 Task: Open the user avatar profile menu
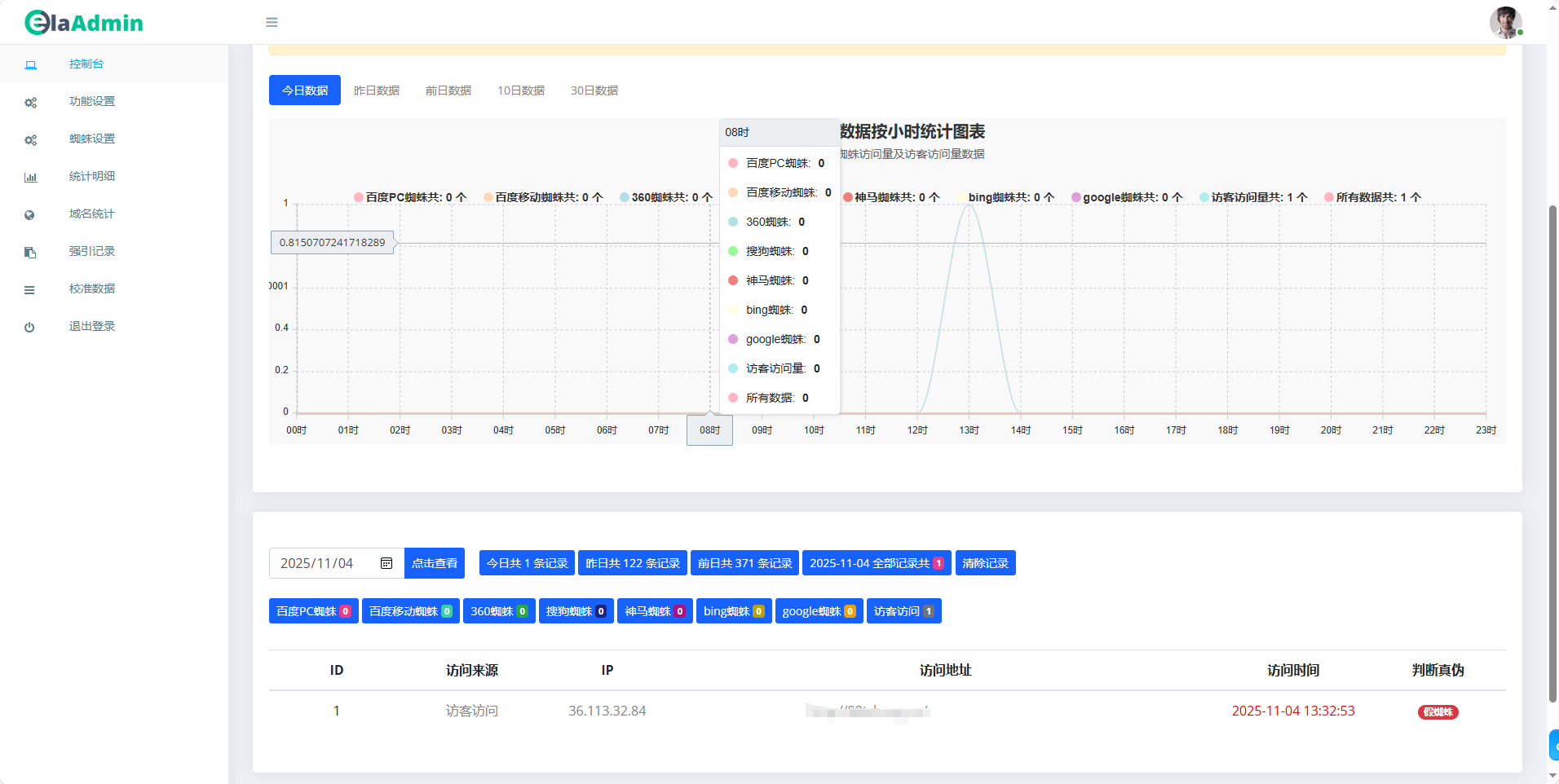(1504, 22)
